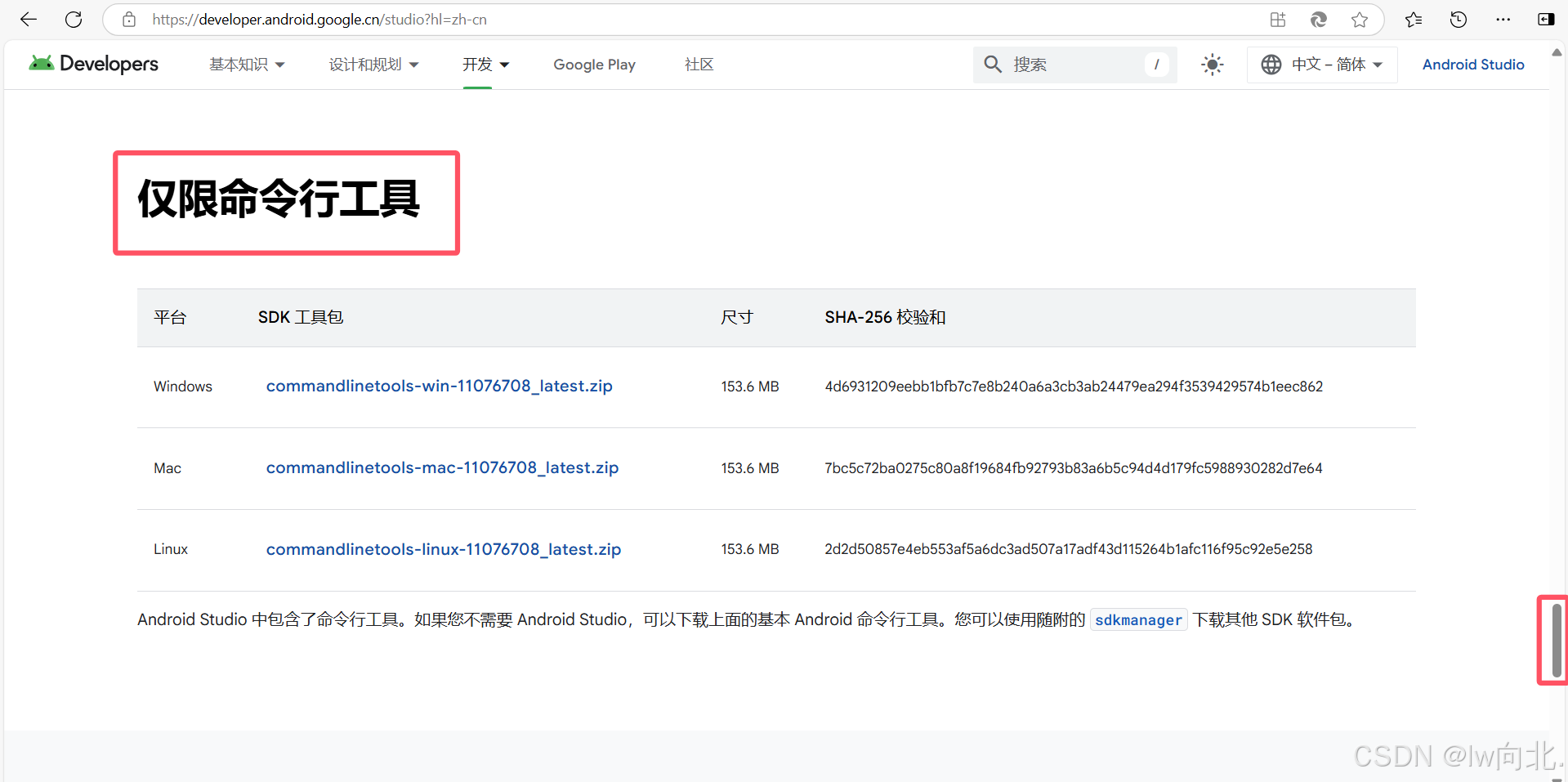The height and width of the screenshot is (782, 1568).
Task: Click the 153.6 MB size in Windows row
Action: [750, 387]
